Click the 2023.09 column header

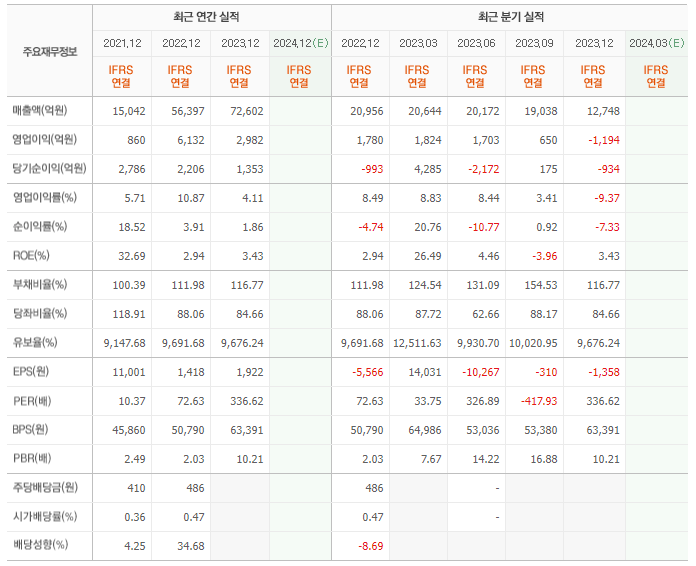[x=534, y=43]
